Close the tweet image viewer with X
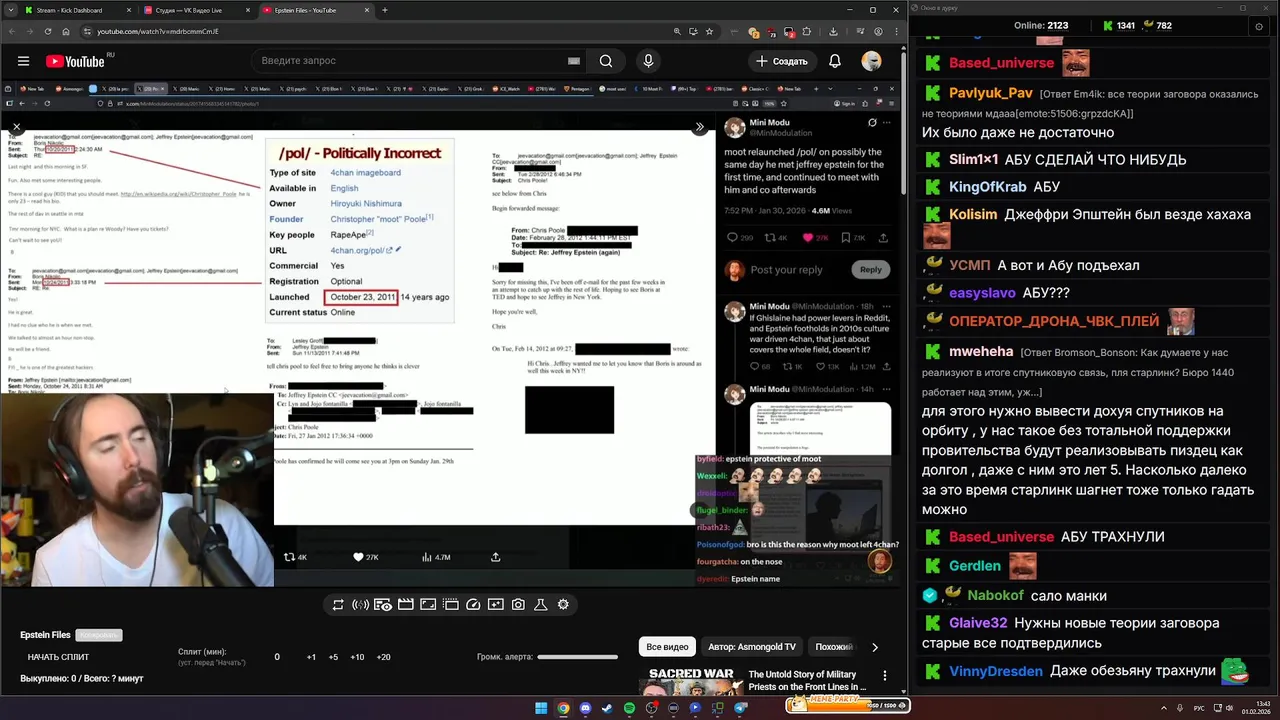Screen dimensions: 1280x720 (16, 128)
